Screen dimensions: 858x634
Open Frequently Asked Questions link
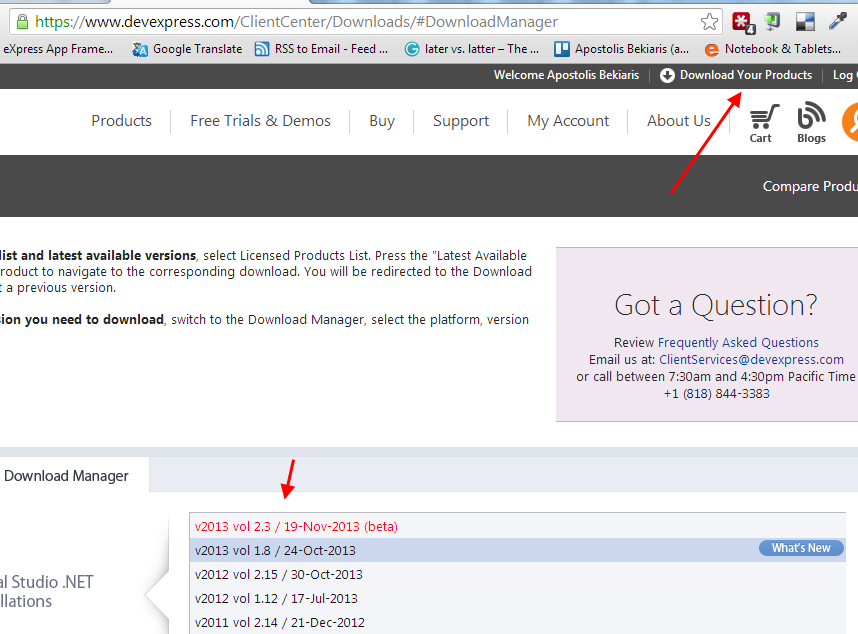(738, 342)
